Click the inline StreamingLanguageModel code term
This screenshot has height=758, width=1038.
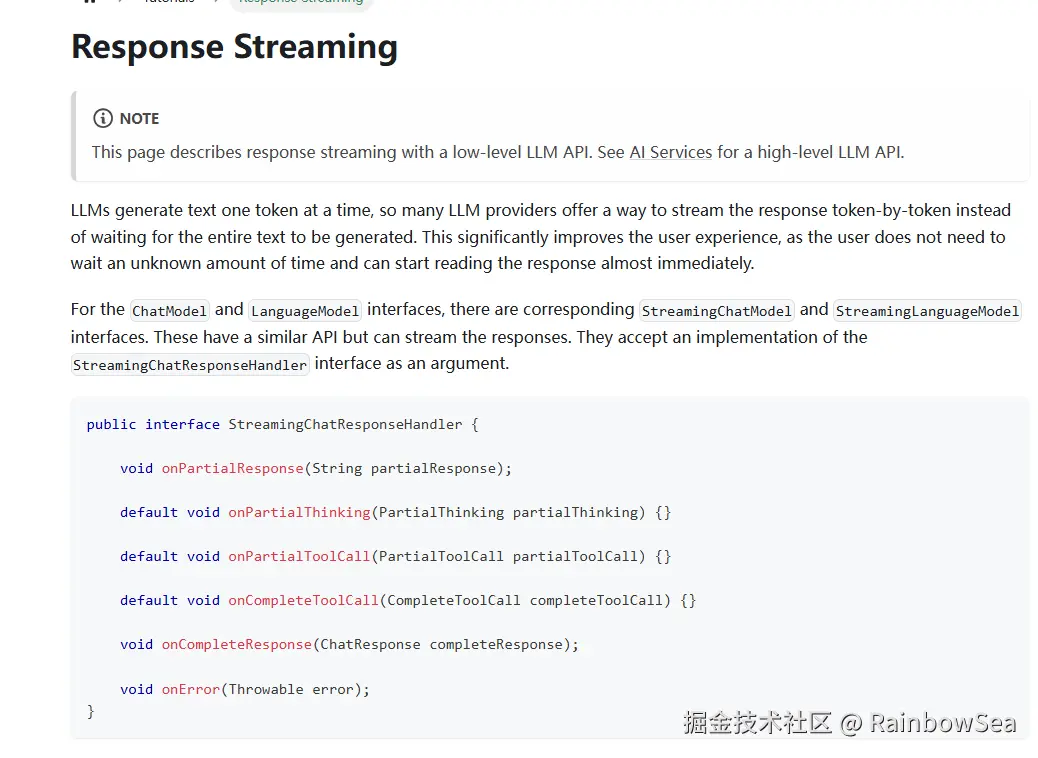927,311
